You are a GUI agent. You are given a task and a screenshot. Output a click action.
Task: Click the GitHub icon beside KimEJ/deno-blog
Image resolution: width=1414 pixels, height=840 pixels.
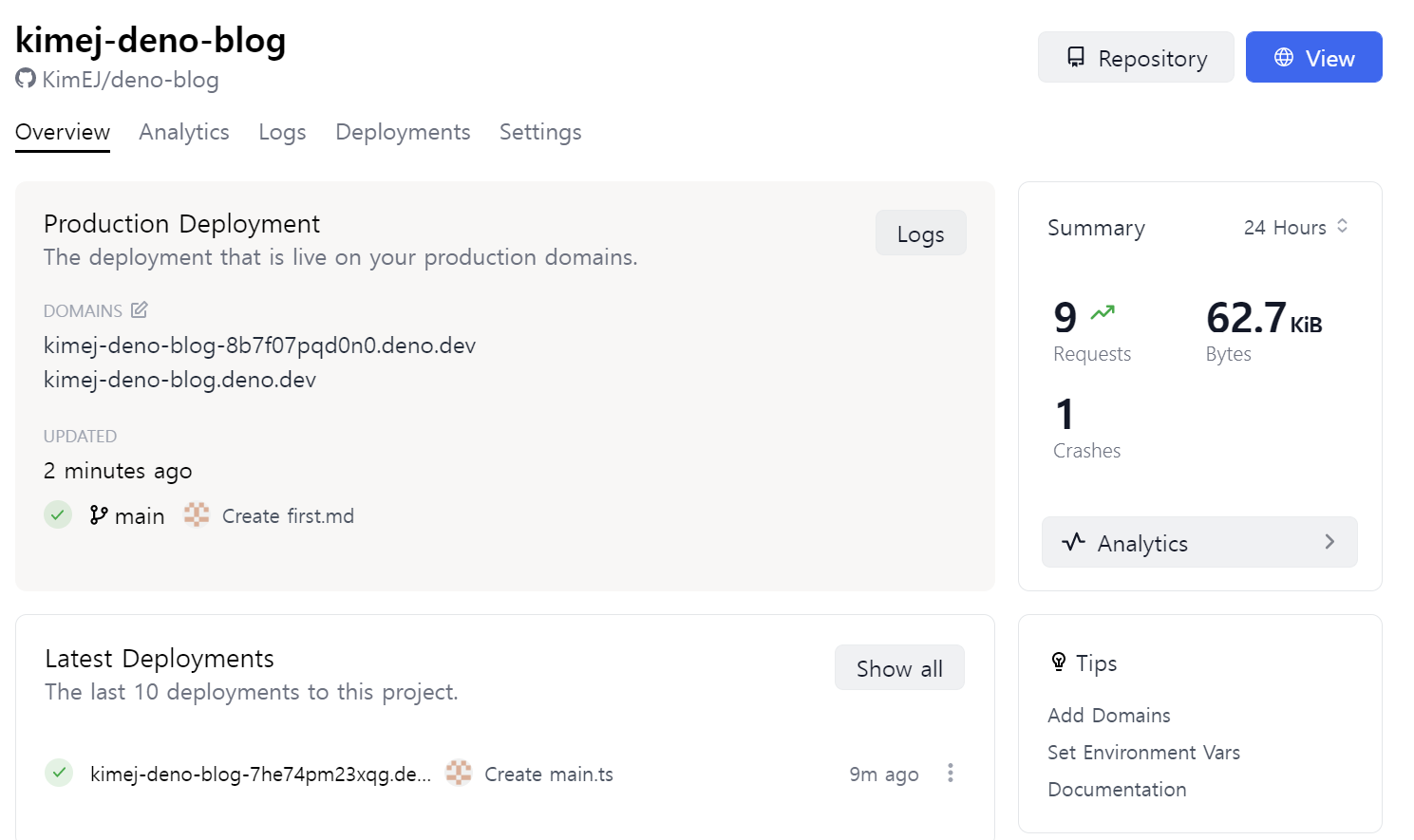coord(26,79)
